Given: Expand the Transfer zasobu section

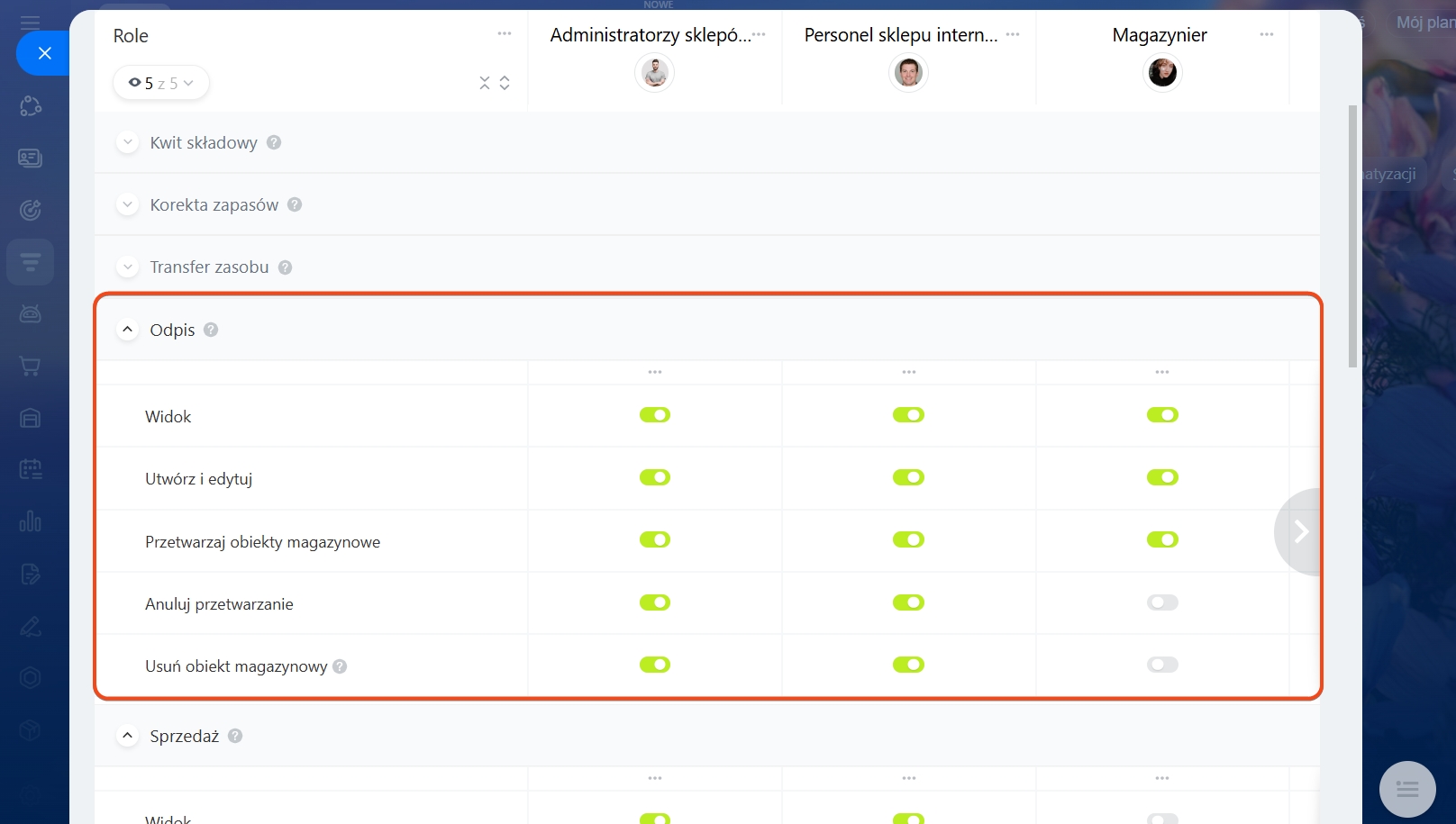Looking at the screenshot, I should click(x=127, y=267).
